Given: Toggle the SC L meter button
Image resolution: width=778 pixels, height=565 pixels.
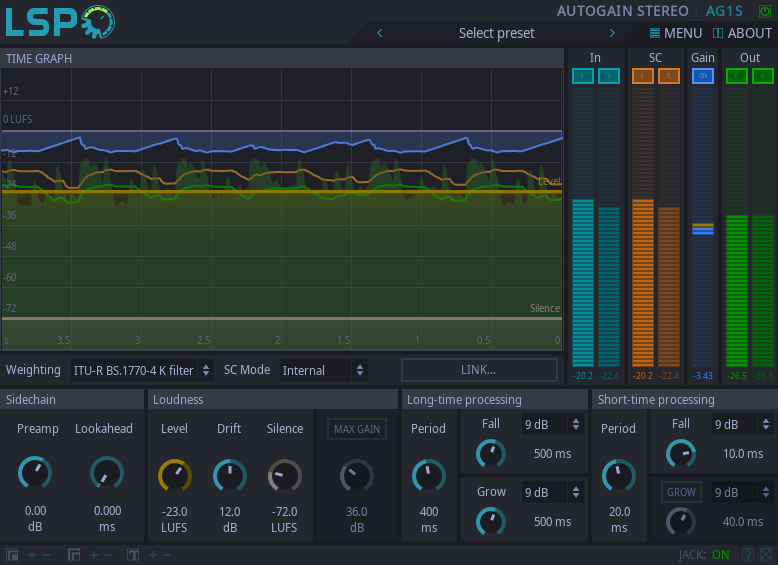Looking at the screenshot, I should click(643, 76).
